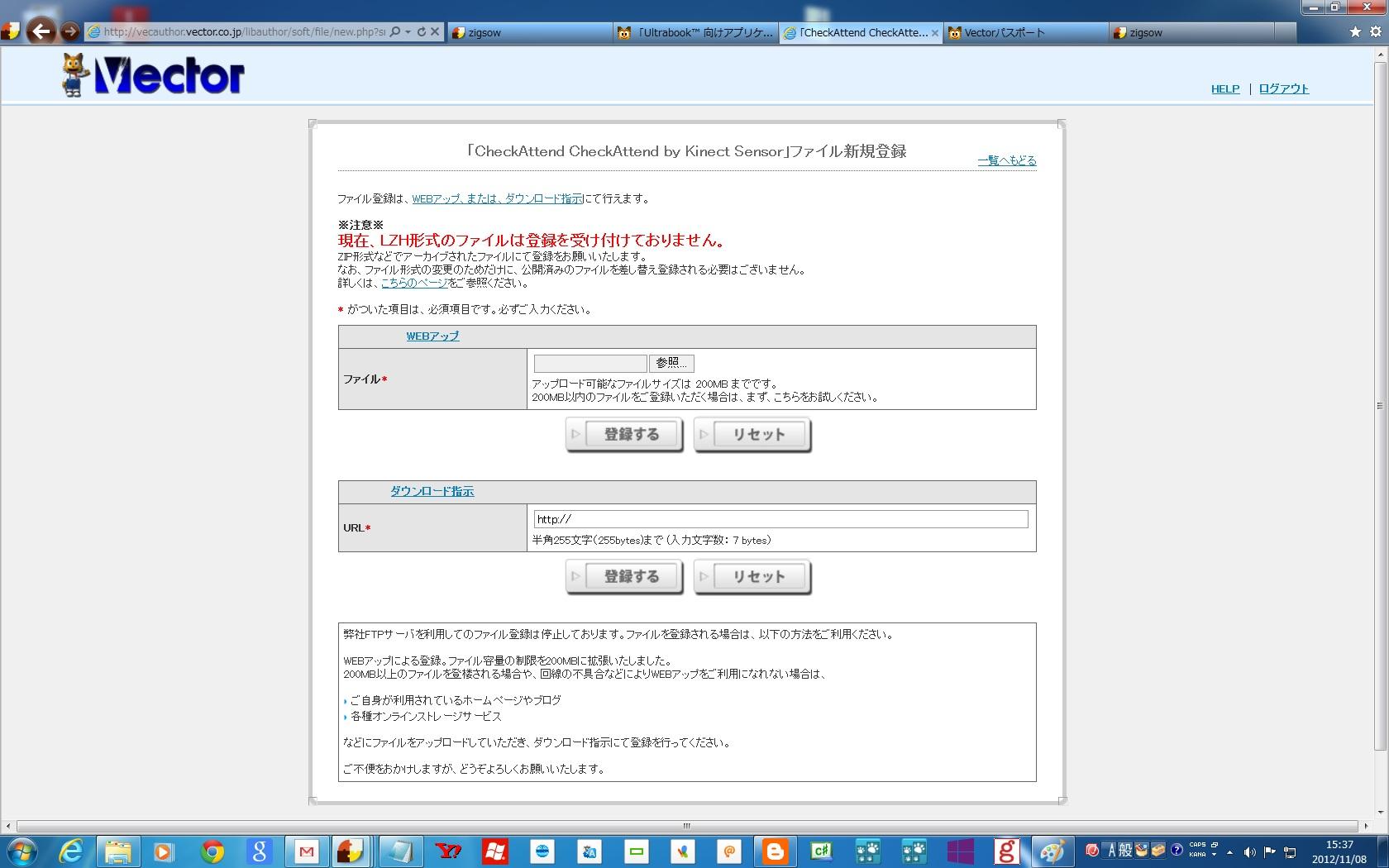Image resolution: width=1389 pixels, height=868 pixels.
Task: Click the browser forward arrow
Action: click(x=70, y=32)
